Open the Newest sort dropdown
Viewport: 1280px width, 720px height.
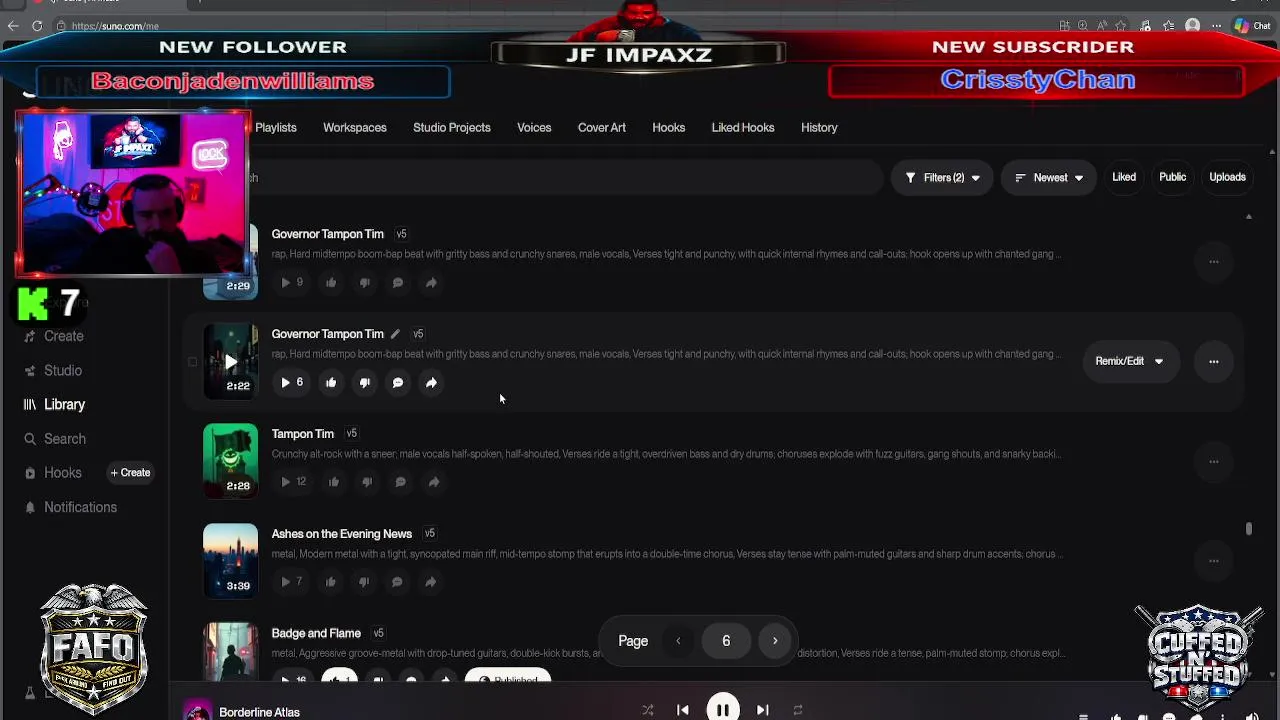[x=1049, y=178]
